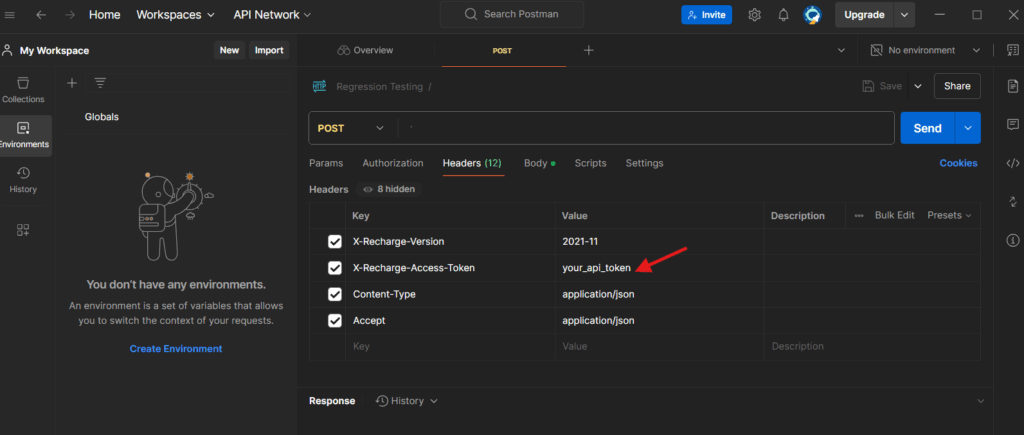
Task: Open the info icon in right sidebar
Action: 1013,240
